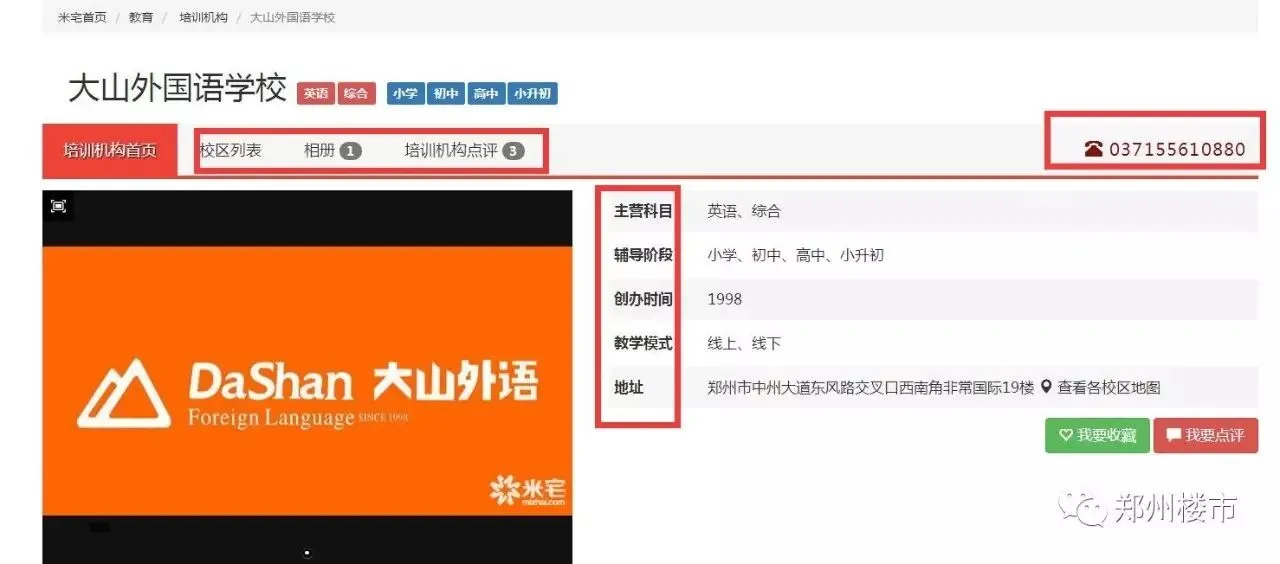Click the founding year 1998
Viewport: 1280px width, 564px height.
click(x=725, y=299)
